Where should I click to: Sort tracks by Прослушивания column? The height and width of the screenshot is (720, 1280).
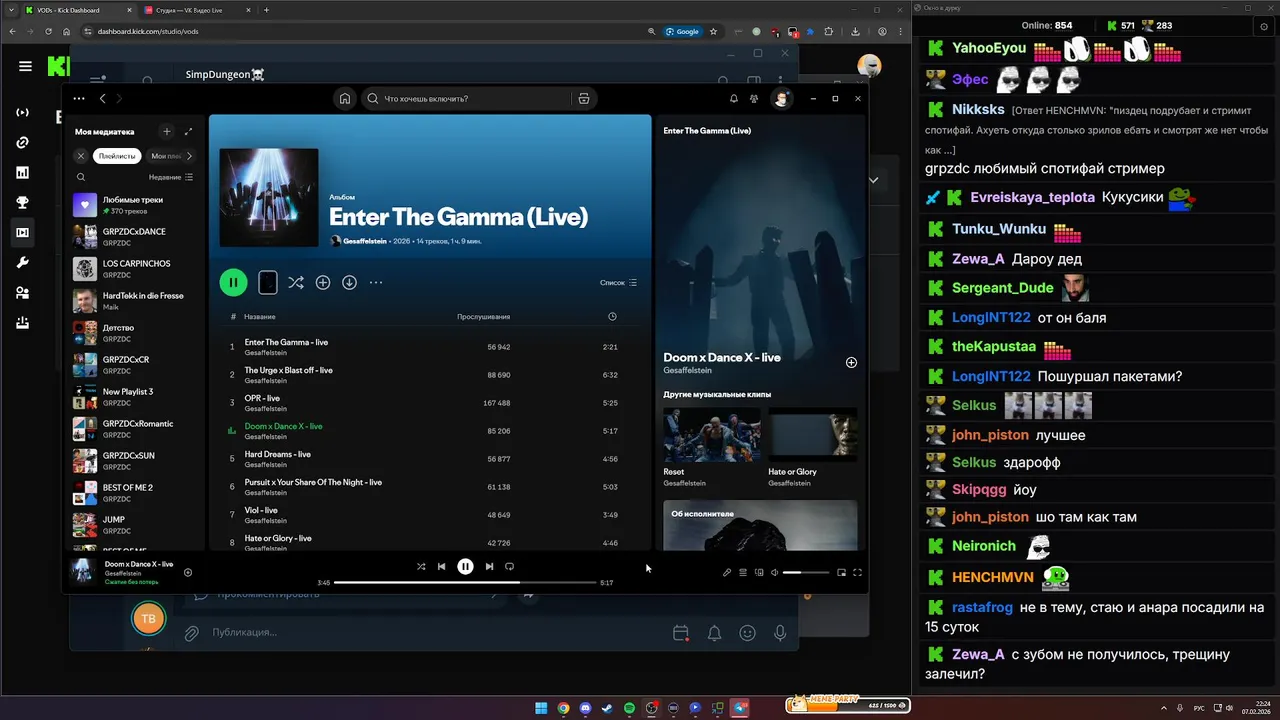pos(484,317)
